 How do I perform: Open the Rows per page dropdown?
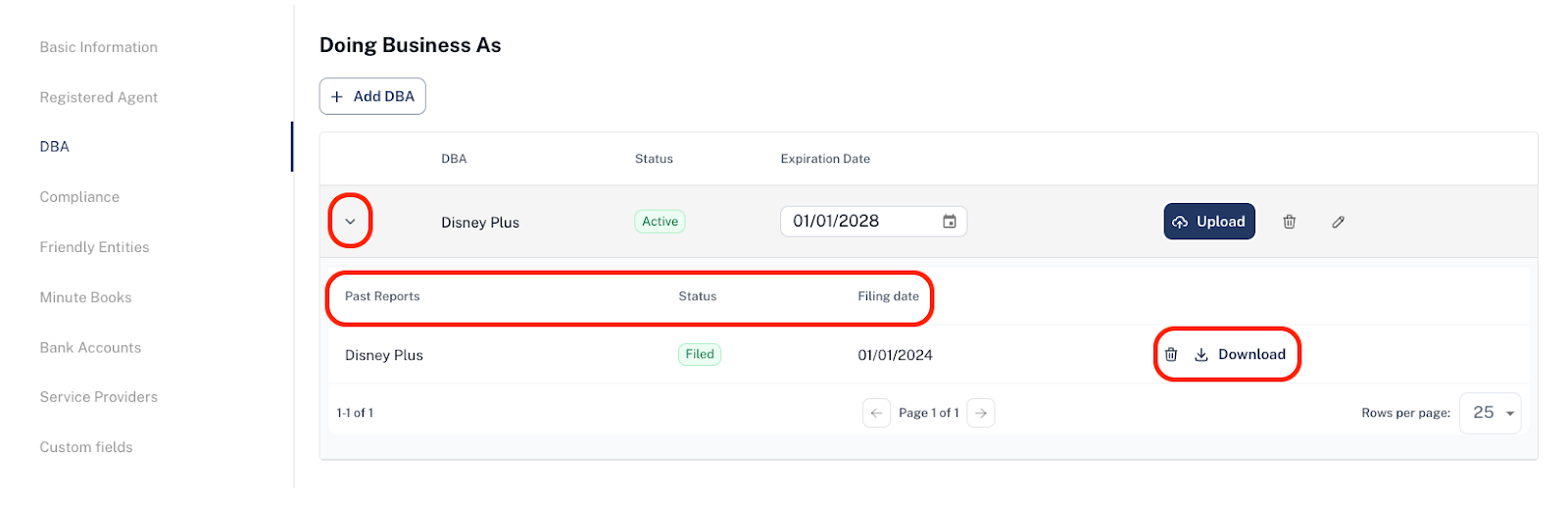point(1491,413)
